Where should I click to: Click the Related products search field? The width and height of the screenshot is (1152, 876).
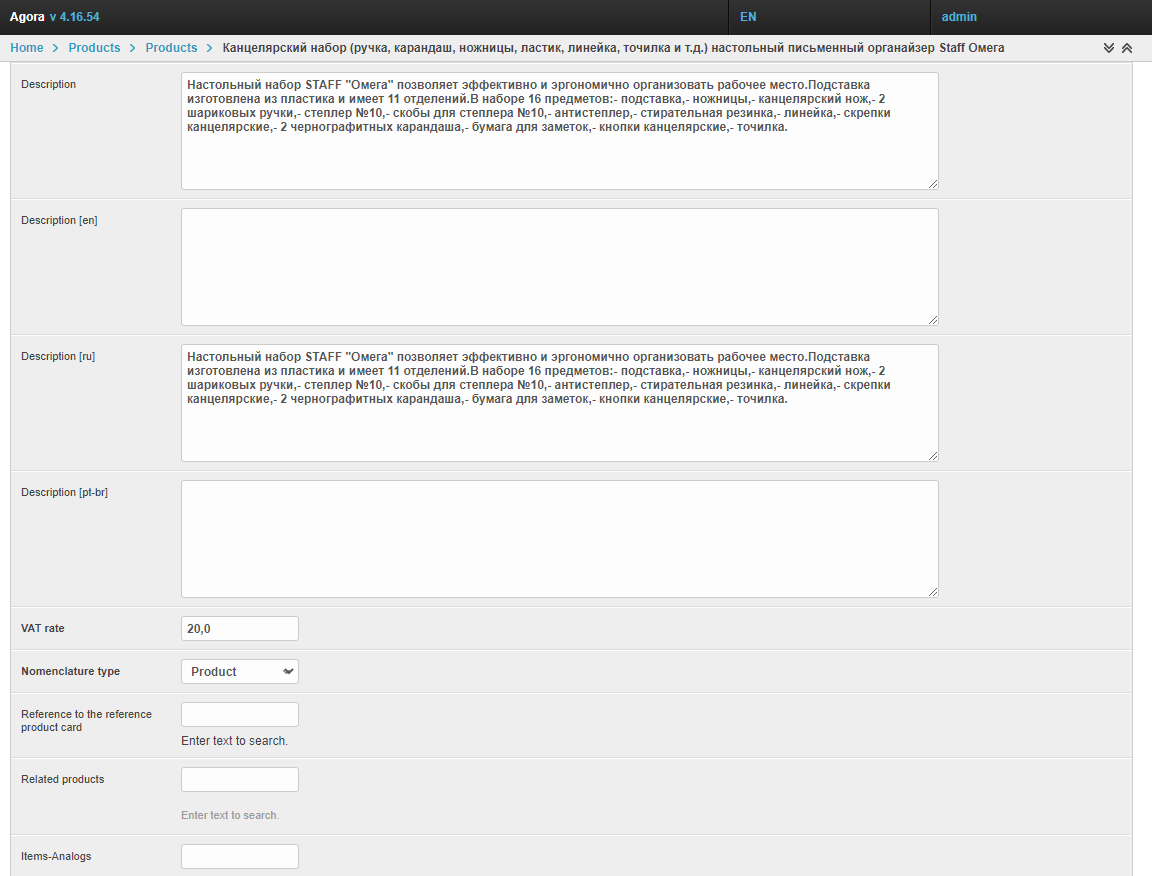(x=239, y=780)
